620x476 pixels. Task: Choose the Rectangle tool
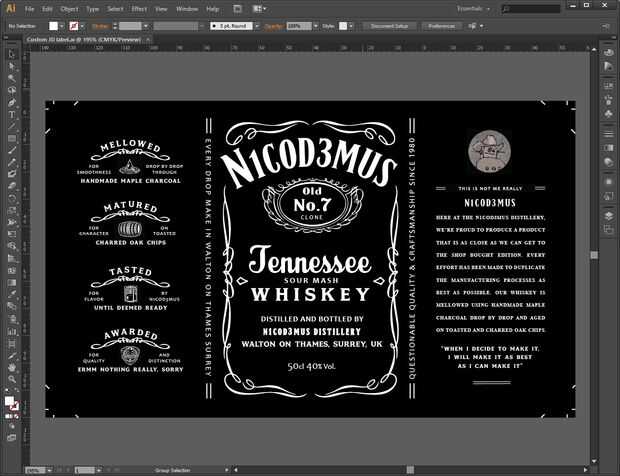(x=12, y=138)
